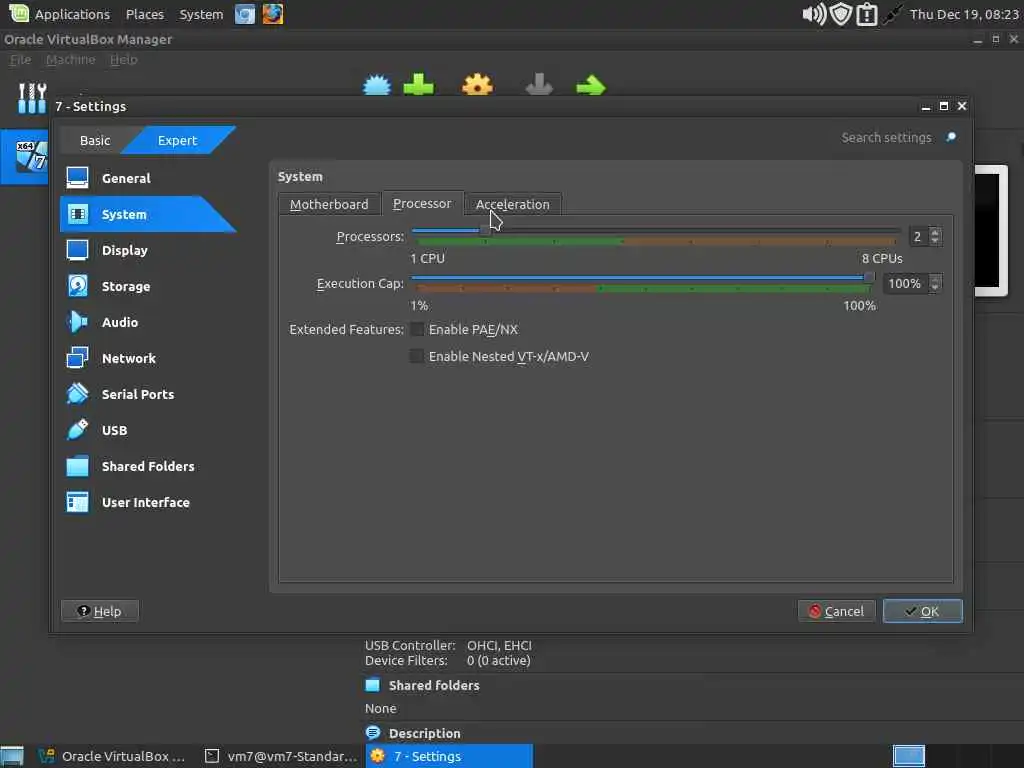
Task: Open the Help menu in VirtualBox Manager
Action: click(x=123, y=59)
